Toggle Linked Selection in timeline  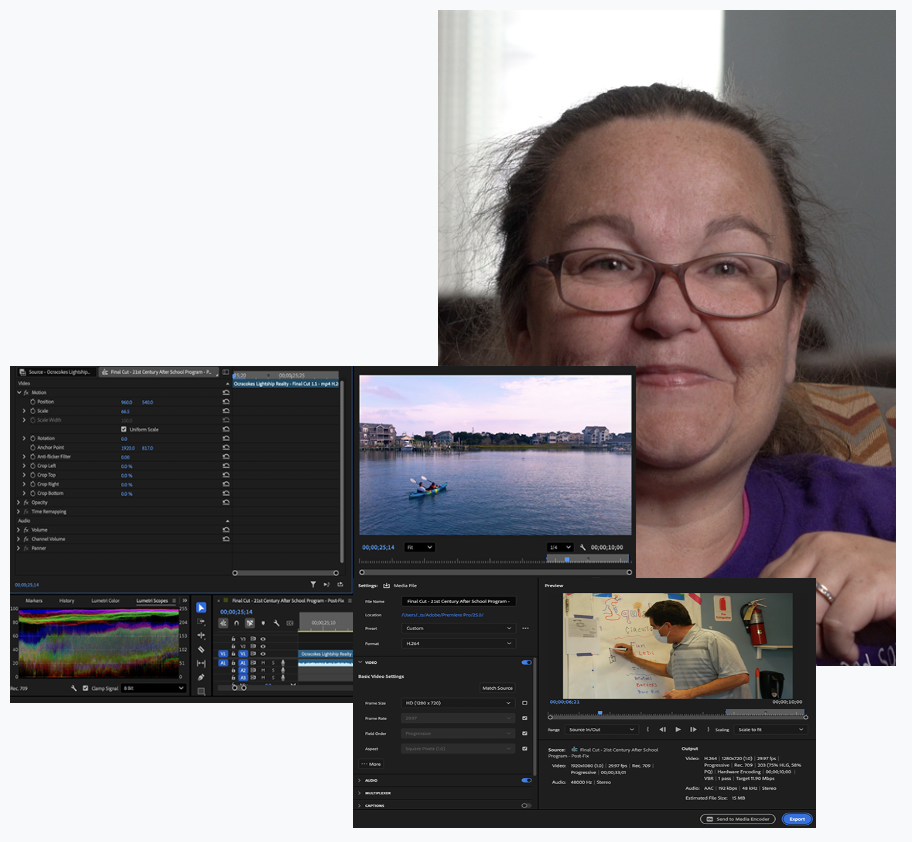click(x=250, y=623)
